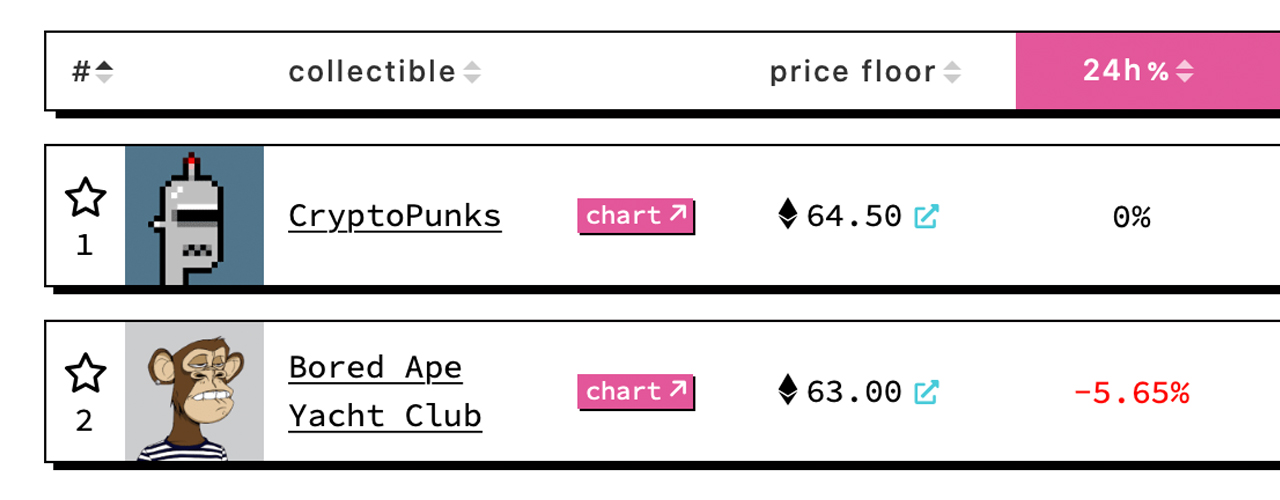Image resolution: width=1280 pixels, height=500 pixels.
Task: Star CryptoPunks as a favorite
Action: [85, 198]
